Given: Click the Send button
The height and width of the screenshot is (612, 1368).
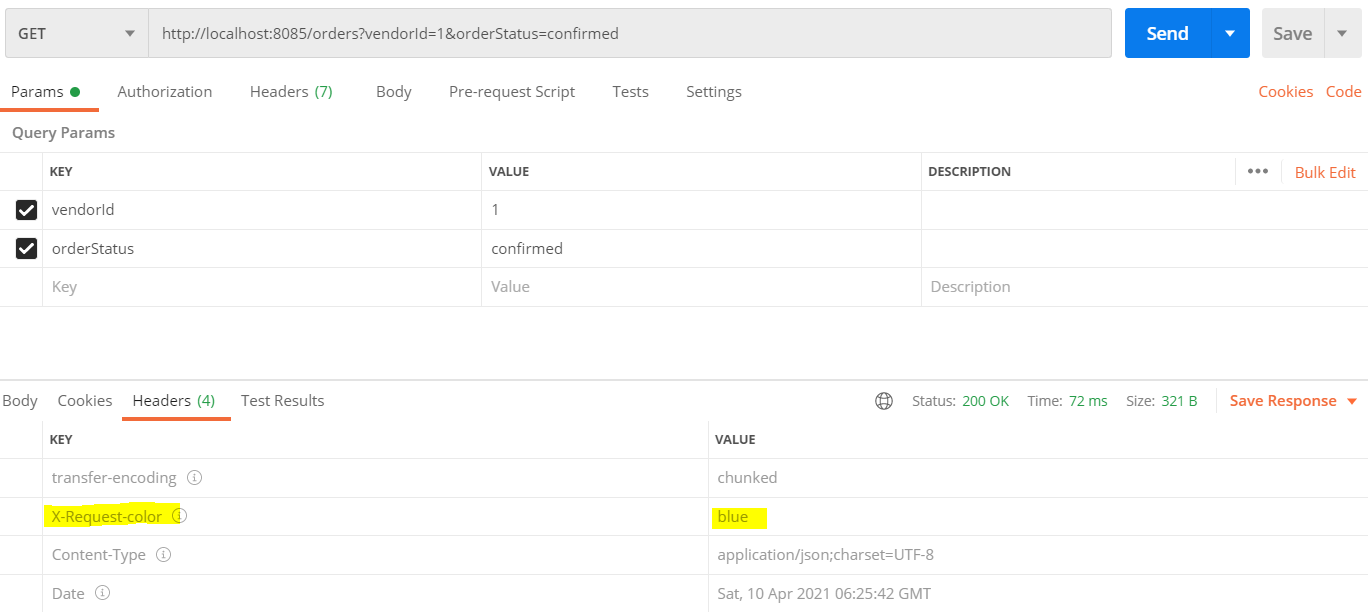Looking at the screenshot, I should pos(1166,33).
